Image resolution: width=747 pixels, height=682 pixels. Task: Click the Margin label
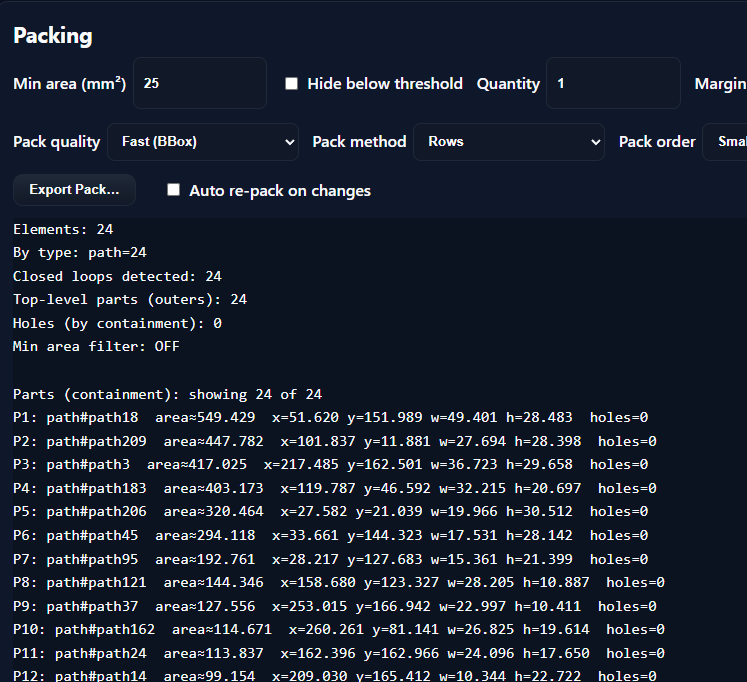[x=720, y=84]
